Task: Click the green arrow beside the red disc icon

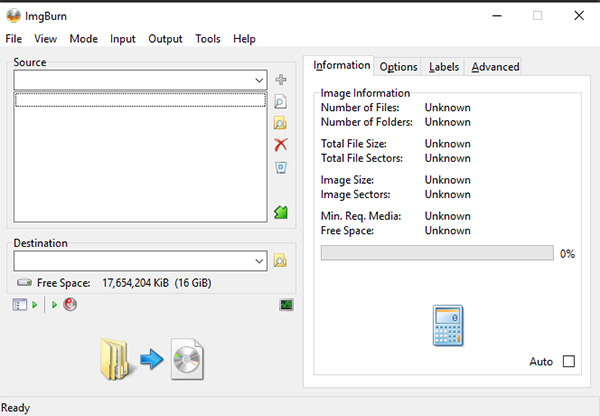Action: coord(54,305)
